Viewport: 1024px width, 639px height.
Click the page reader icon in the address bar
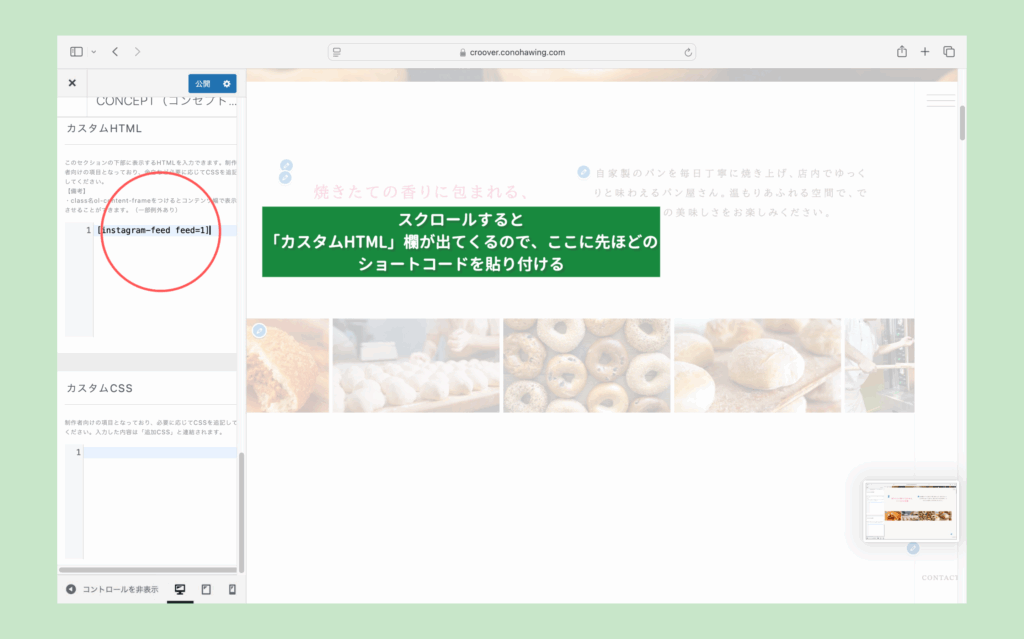337,52
